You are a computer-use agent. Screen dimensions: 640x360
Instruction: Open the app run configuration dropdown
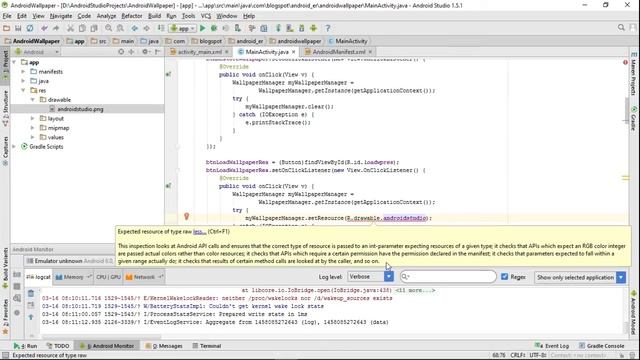pyautogui.click(x=182, y=29)
